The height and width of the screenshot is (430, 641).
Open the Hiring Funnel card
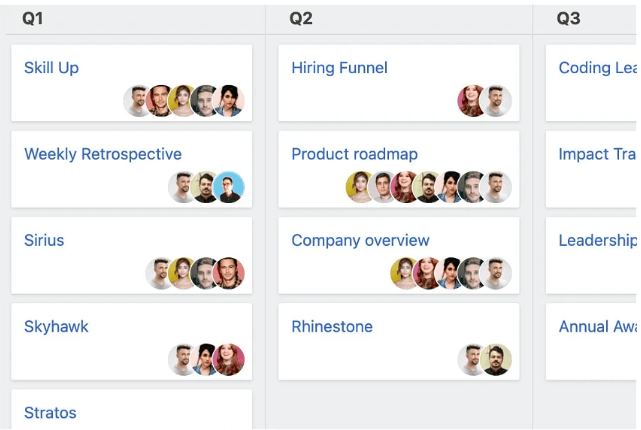339,68
